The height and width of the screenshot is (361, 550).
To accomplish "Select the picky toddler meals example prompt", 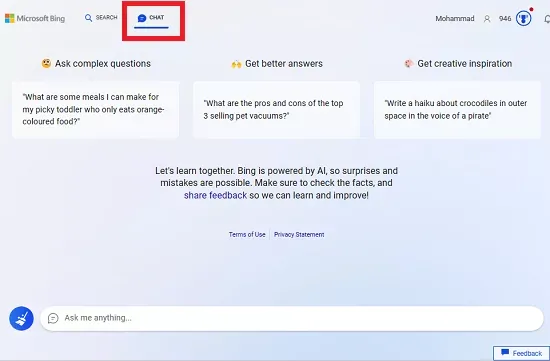I will (x=95, y=109).
